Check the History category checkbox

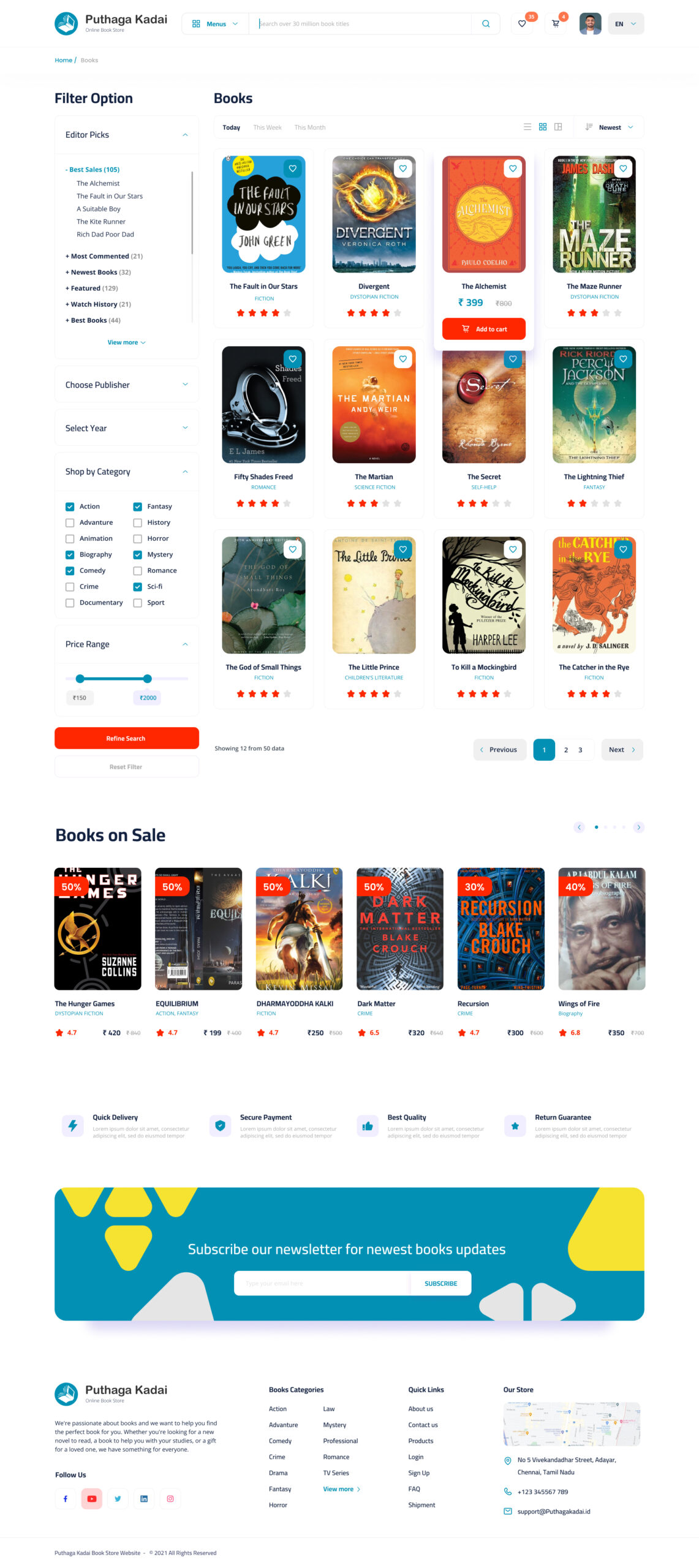tap(138, 522)
